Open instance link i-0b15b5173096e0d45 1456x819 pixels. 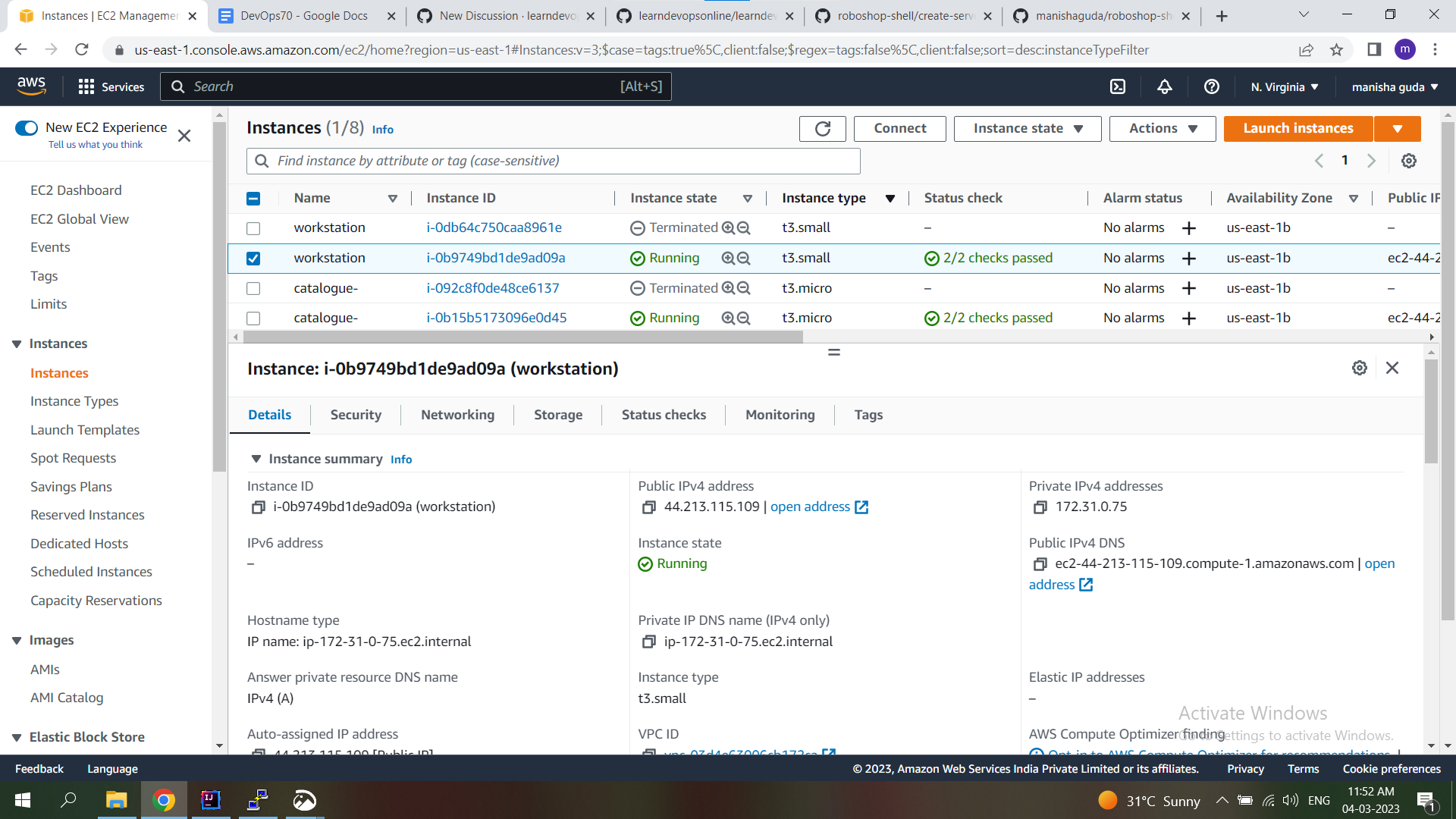(x=497, y=318)
